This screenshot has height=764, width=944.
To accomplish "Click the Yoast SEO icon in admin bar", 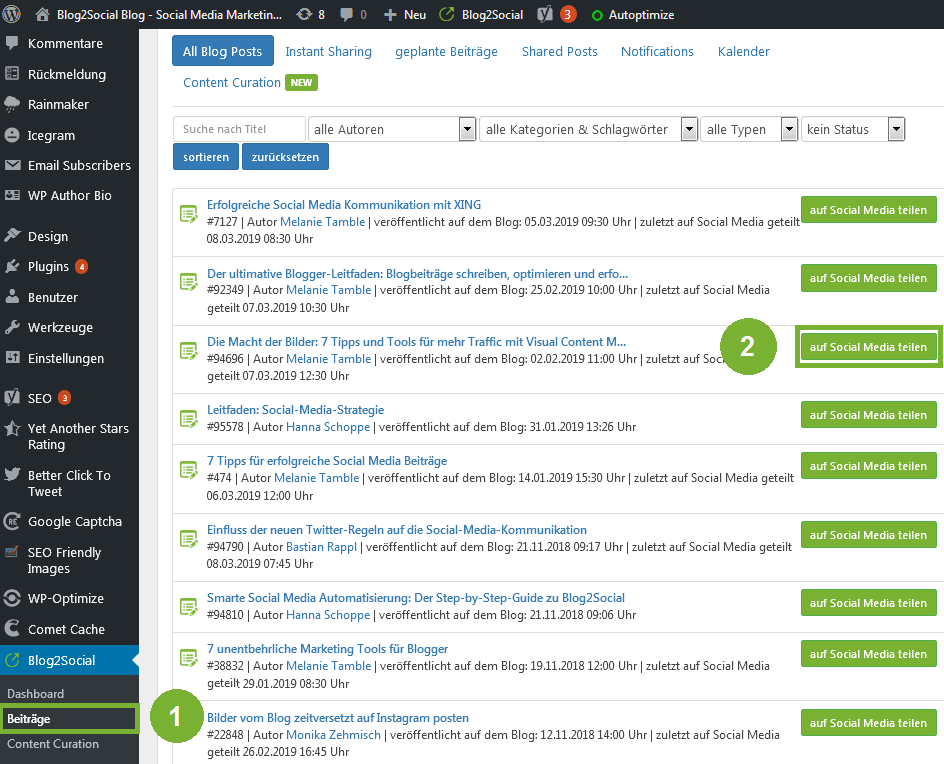I will pyautogui.click(x=545, y=14).
